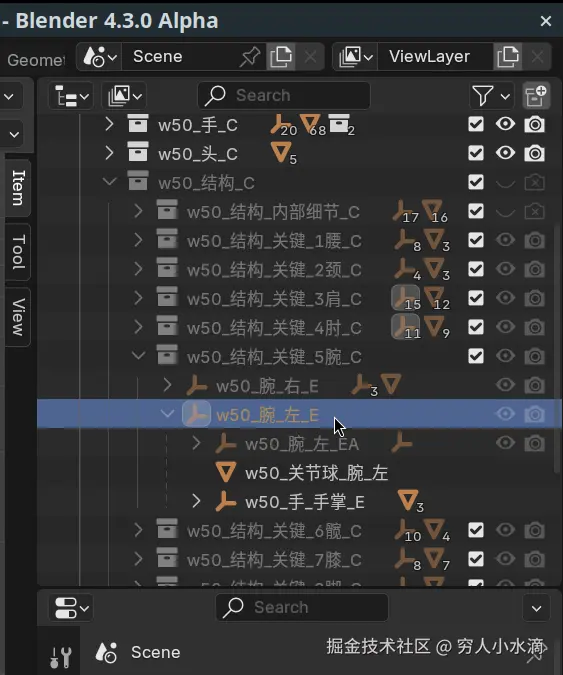This screenshot has height=675, width=563.
Task: Delete the current Scene
Action: click(x=310, y=56)
